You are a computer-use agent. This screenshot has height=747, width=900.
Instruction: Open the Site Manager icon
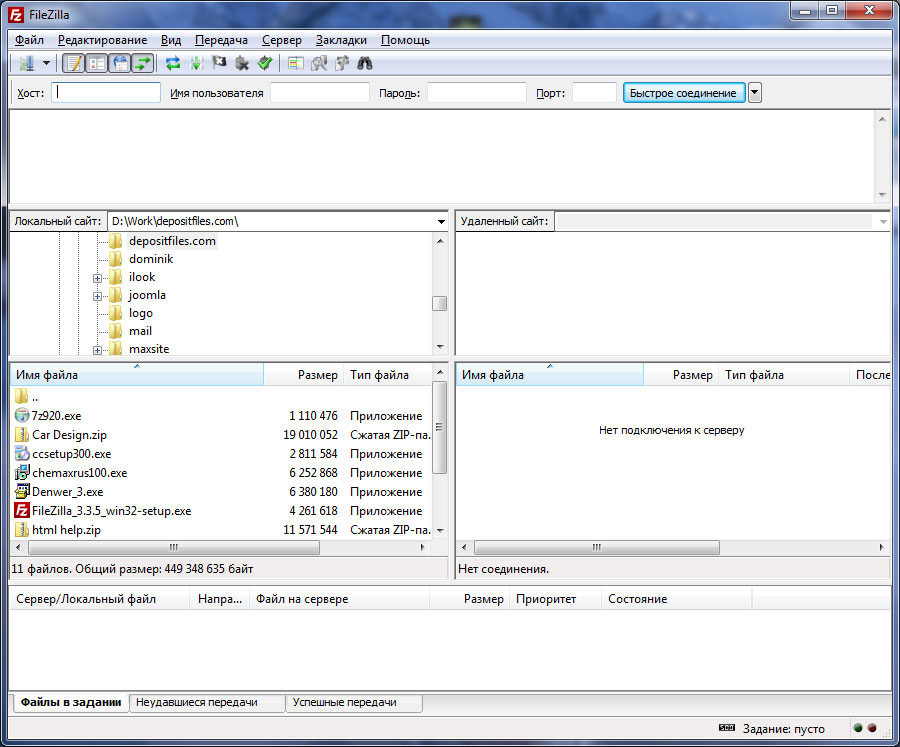(x=26, y=63)
